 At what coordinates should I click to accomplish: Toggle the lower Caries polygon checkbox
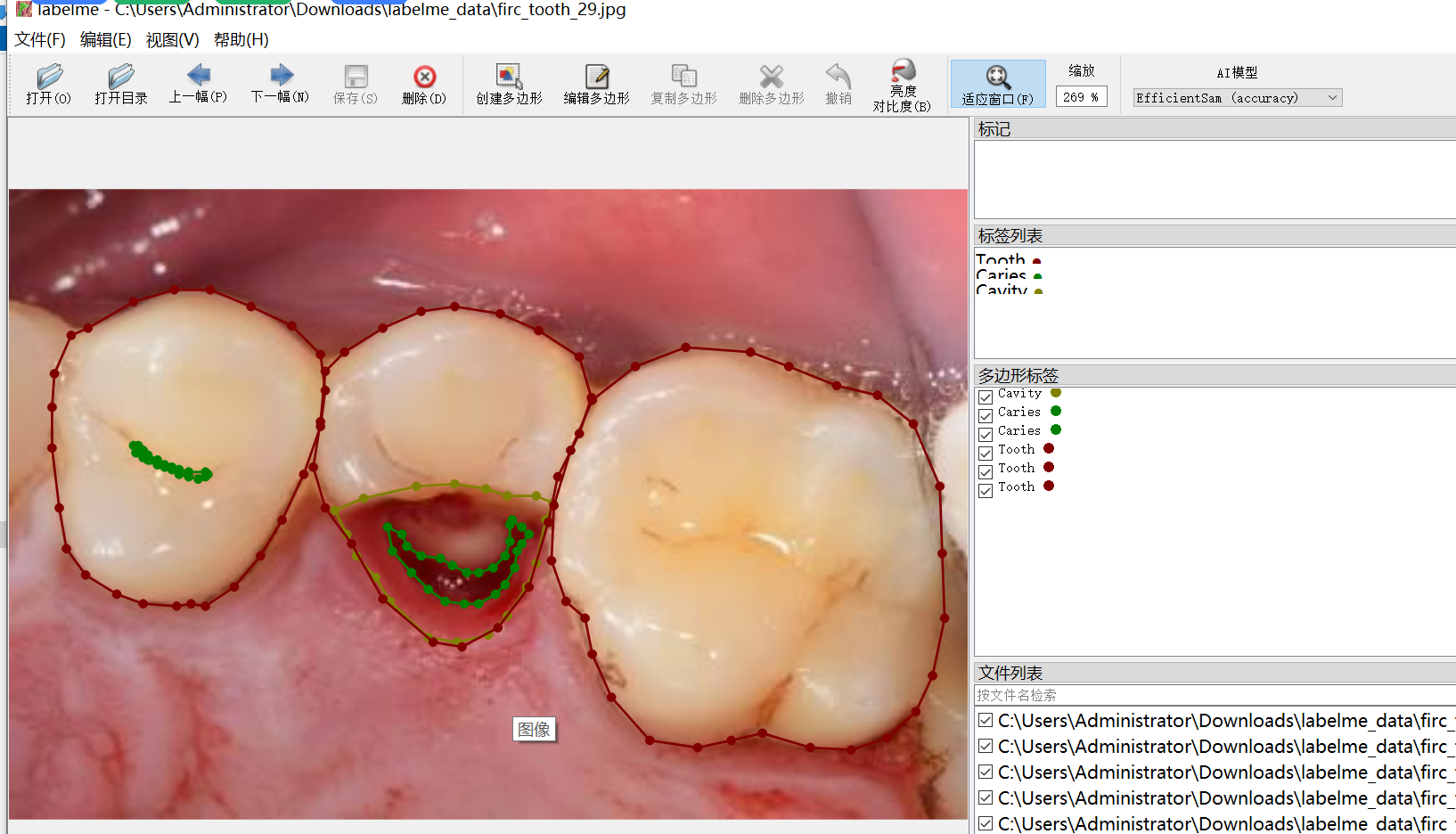click(986, 435)
